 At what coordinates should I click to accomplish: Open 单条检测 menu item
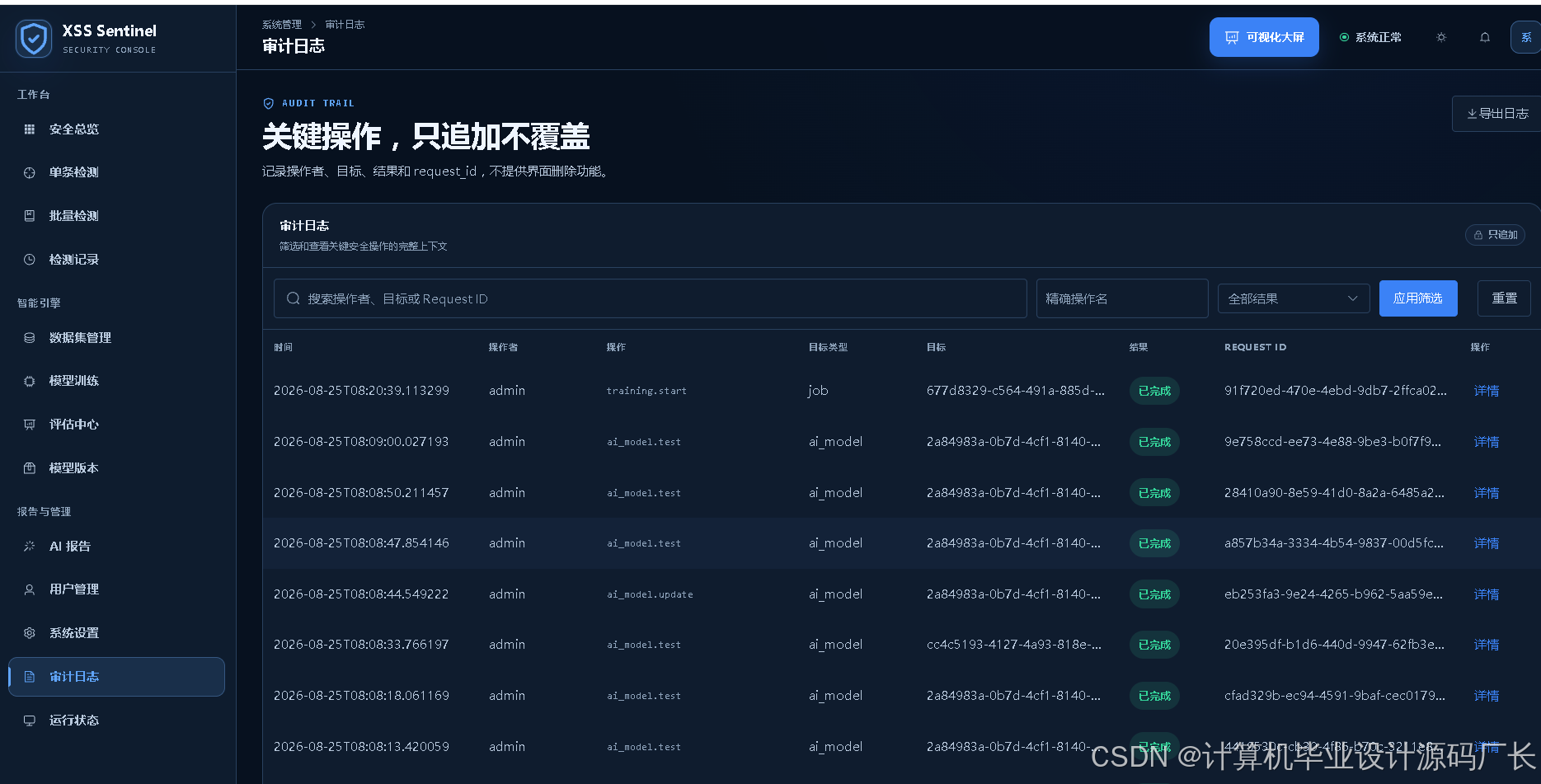tap(116, 172)
